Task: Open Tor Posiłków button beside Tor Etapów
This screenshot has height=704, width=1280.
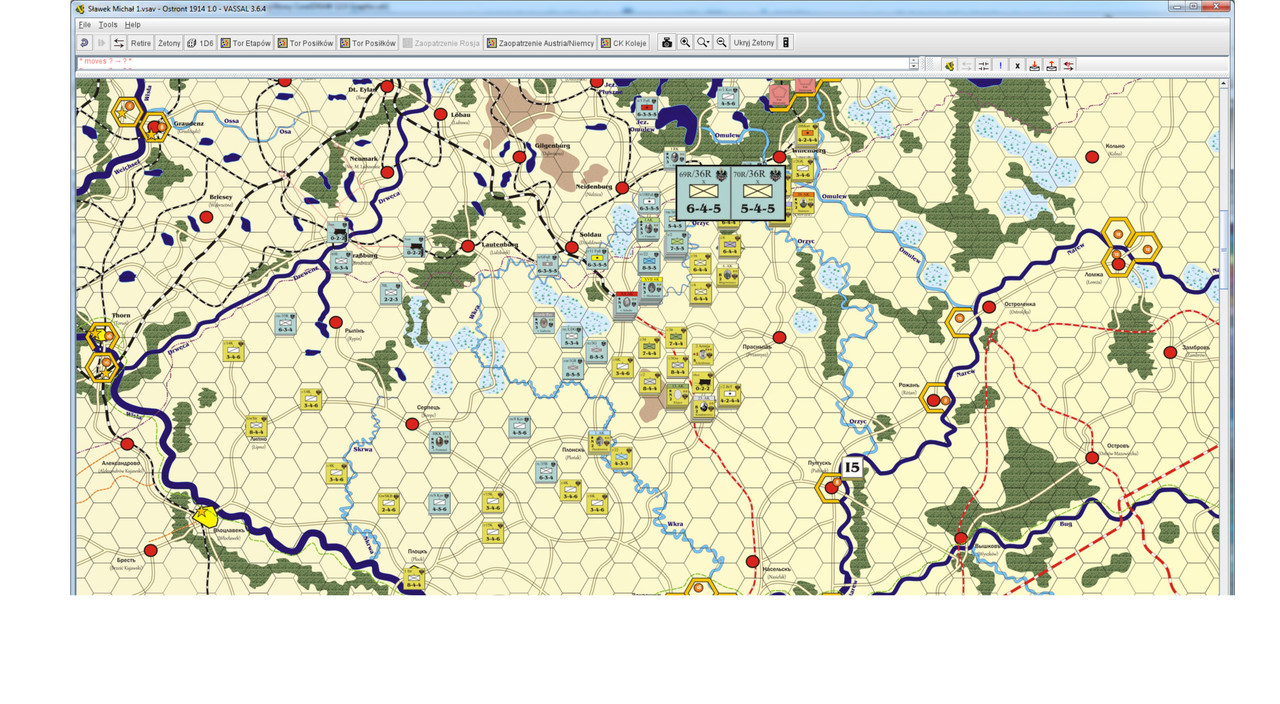Action: [305, 43]
